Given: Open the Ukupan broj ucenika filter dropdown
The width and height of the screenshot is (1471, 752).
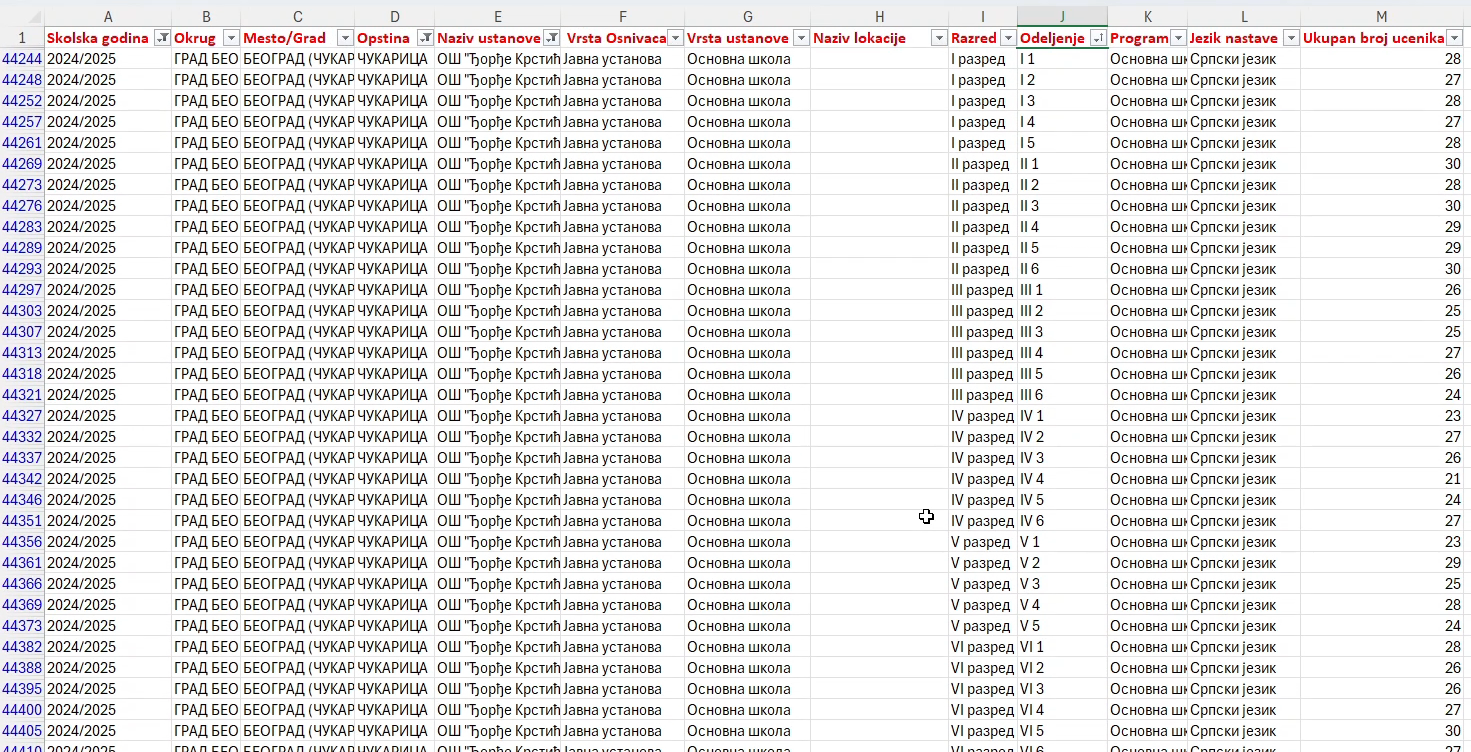Looking at the screenshot, I should (1455, 38).
